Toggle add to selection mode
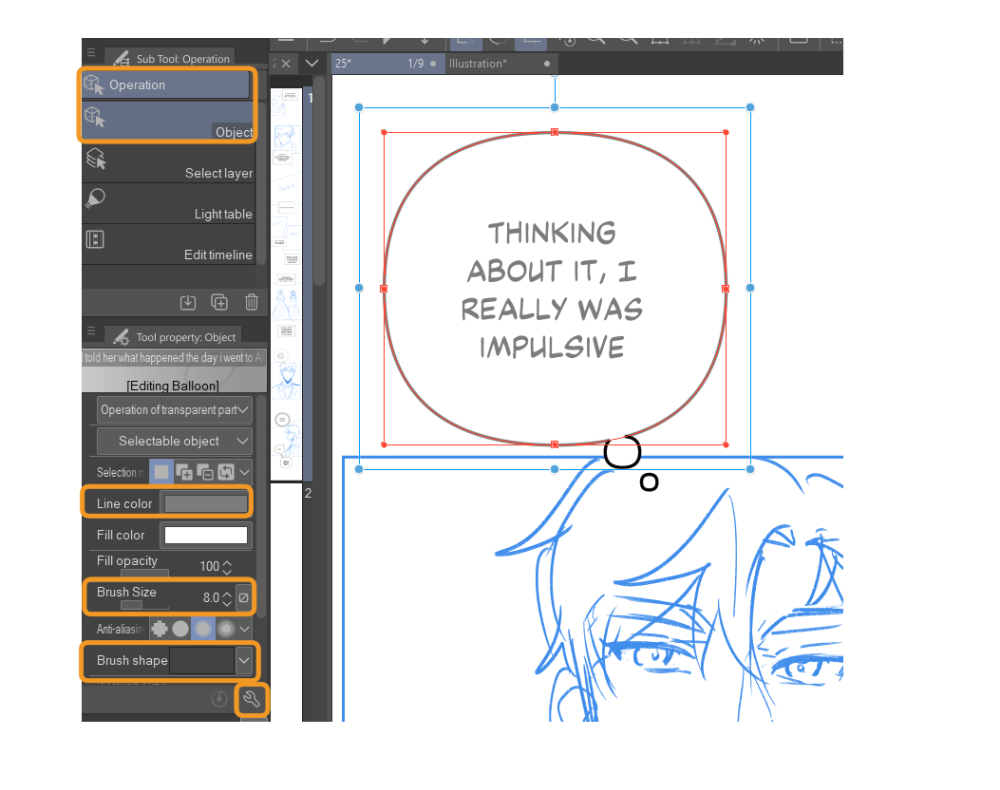This screenshot has width=1000, height=790. tap(183, 471)
